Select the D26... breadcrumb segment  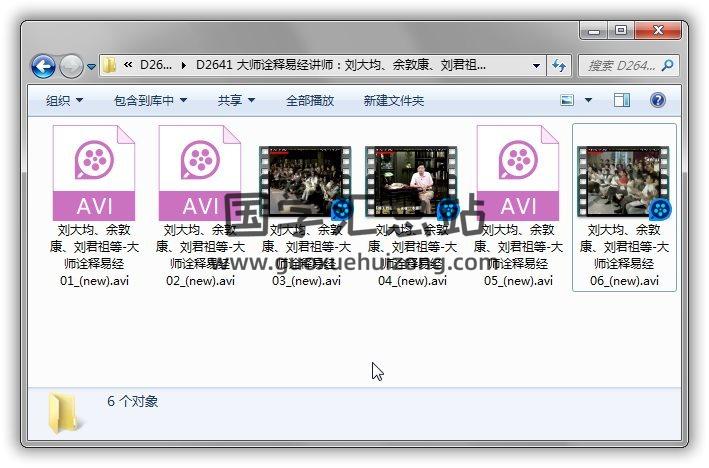click(156, 65)
